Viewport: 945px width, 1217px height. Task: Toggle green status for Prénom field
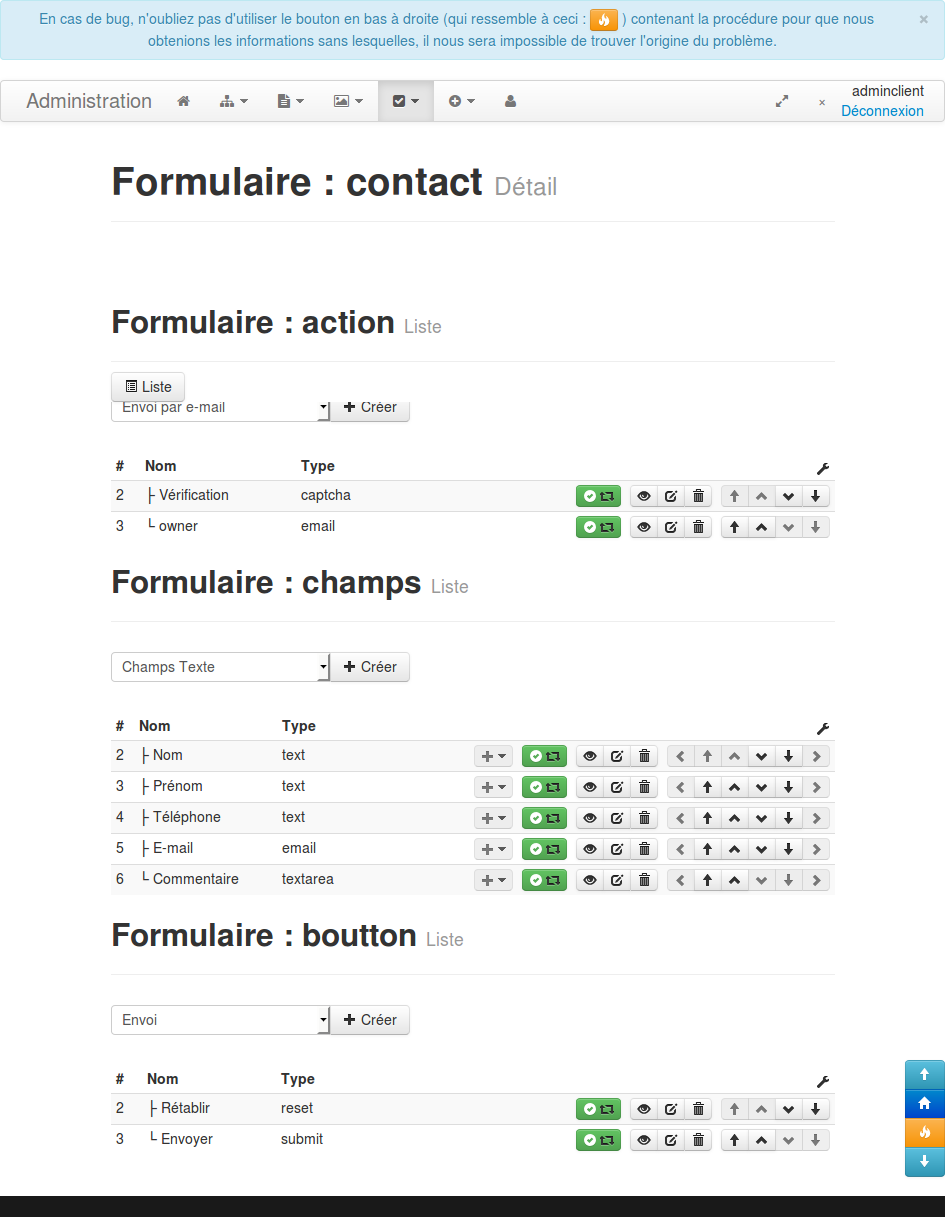click(x=544, y=787)
